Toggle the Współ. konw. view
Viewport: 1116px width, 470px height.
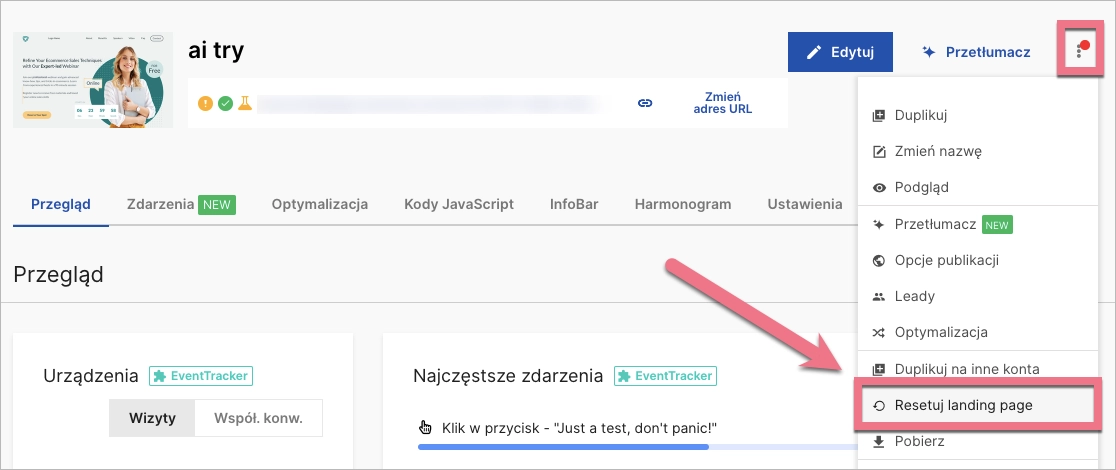(258, 418)
